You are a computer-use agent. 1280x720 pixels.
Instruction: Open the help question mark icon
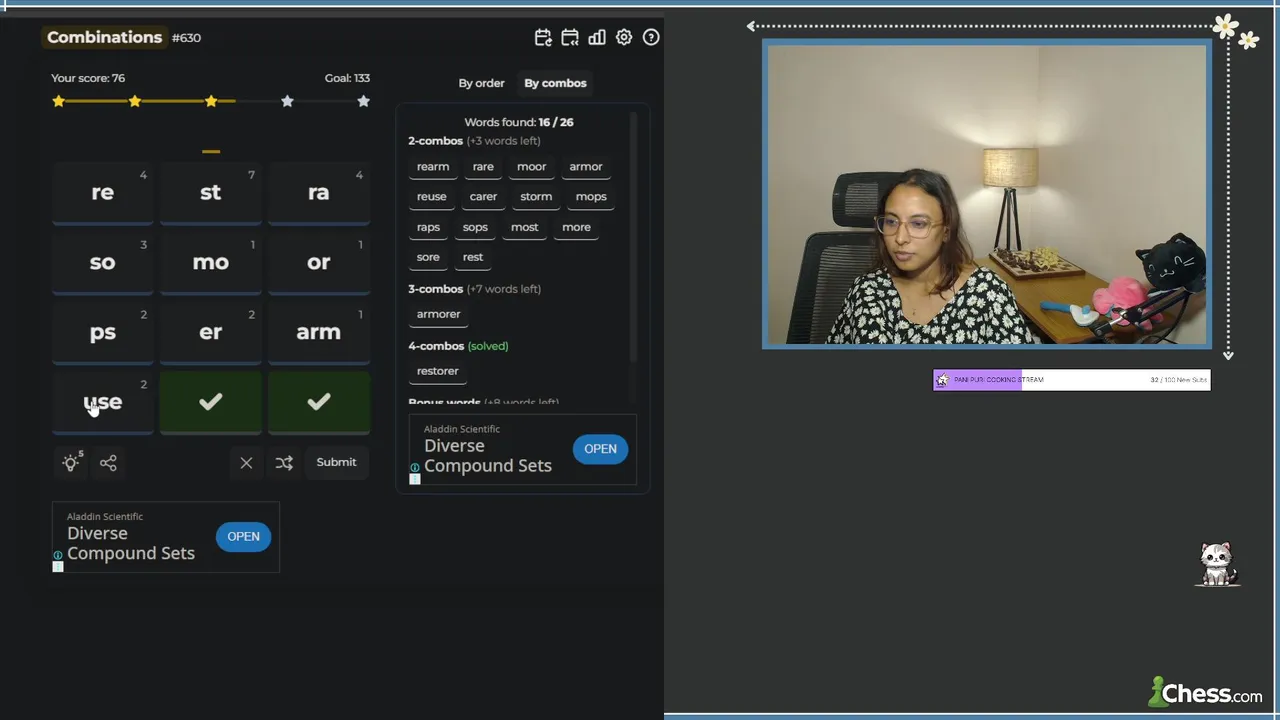click(651, 37)
